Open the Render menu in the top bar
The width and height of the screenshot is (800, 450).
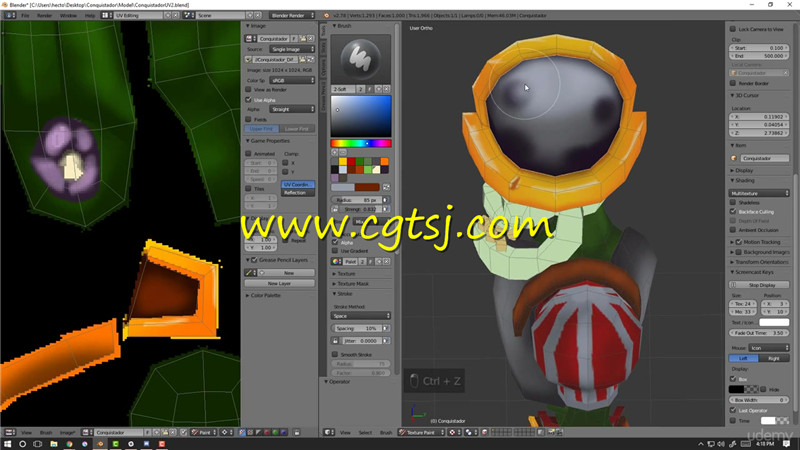(44, 15)
